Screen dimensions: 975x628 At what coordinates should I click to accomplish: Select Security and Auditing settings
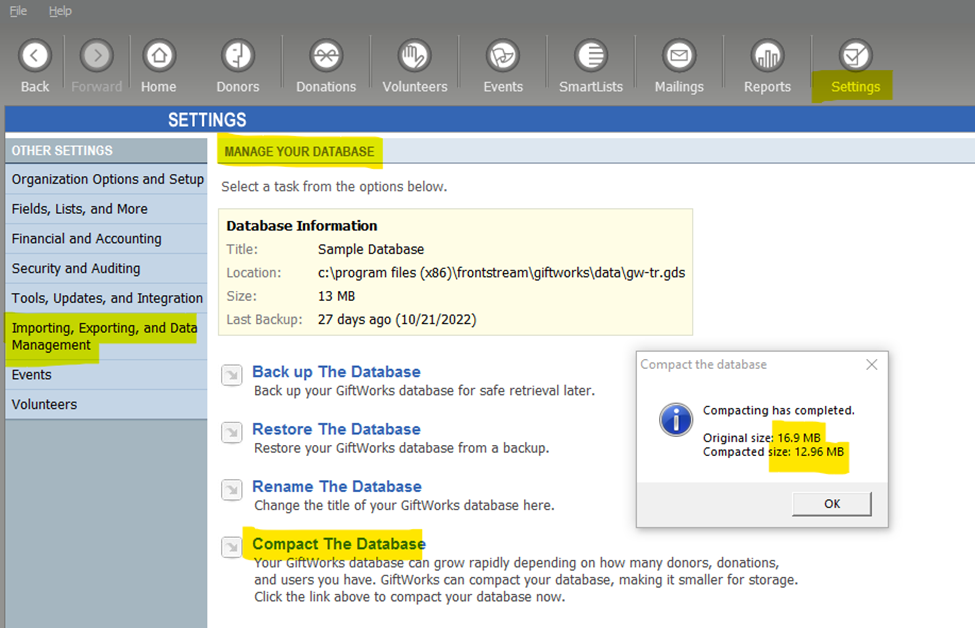pos(106,269)
